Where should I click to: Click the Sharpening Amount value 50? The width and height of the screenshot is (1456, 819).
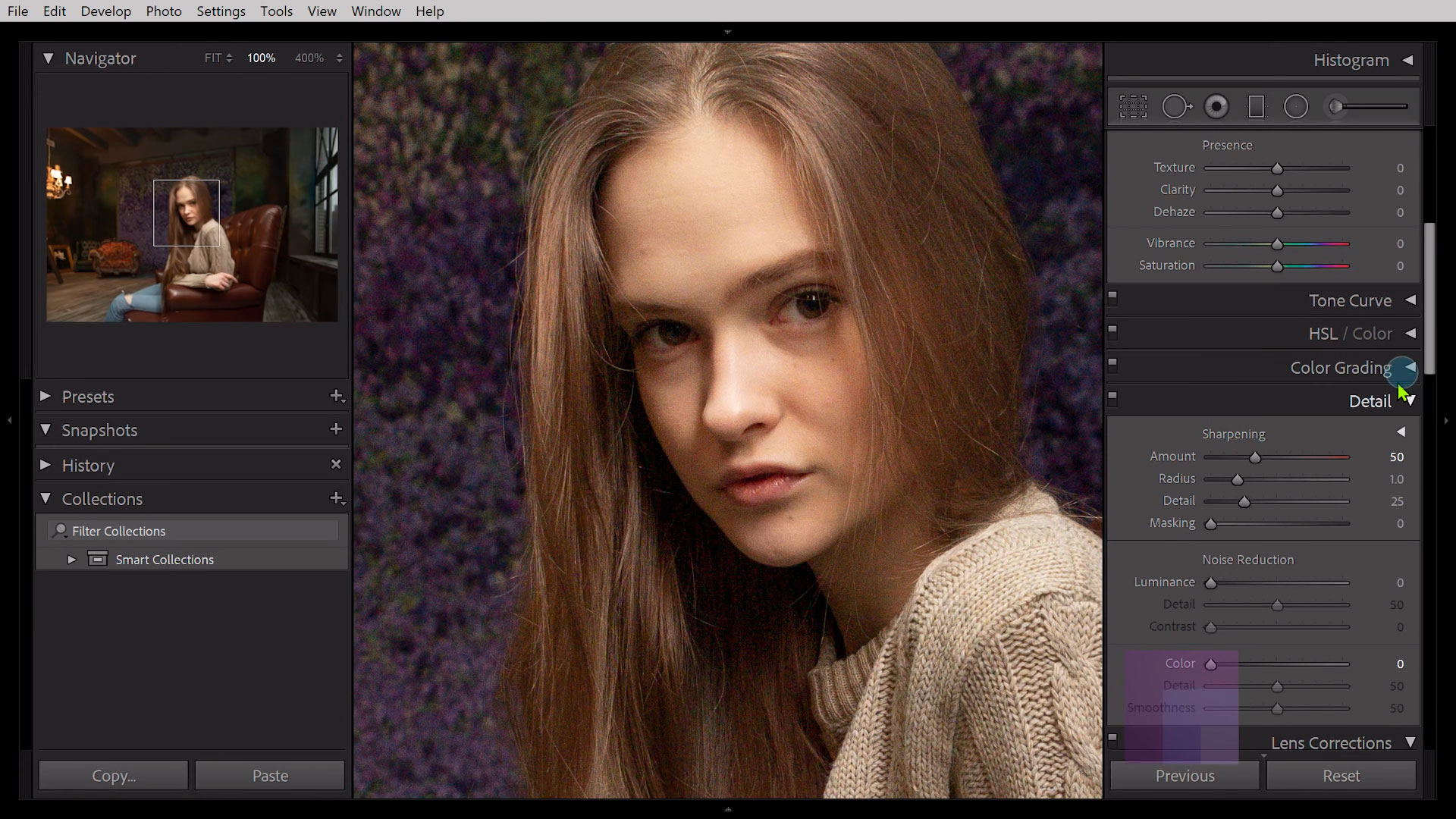(x=1397, y=457)
